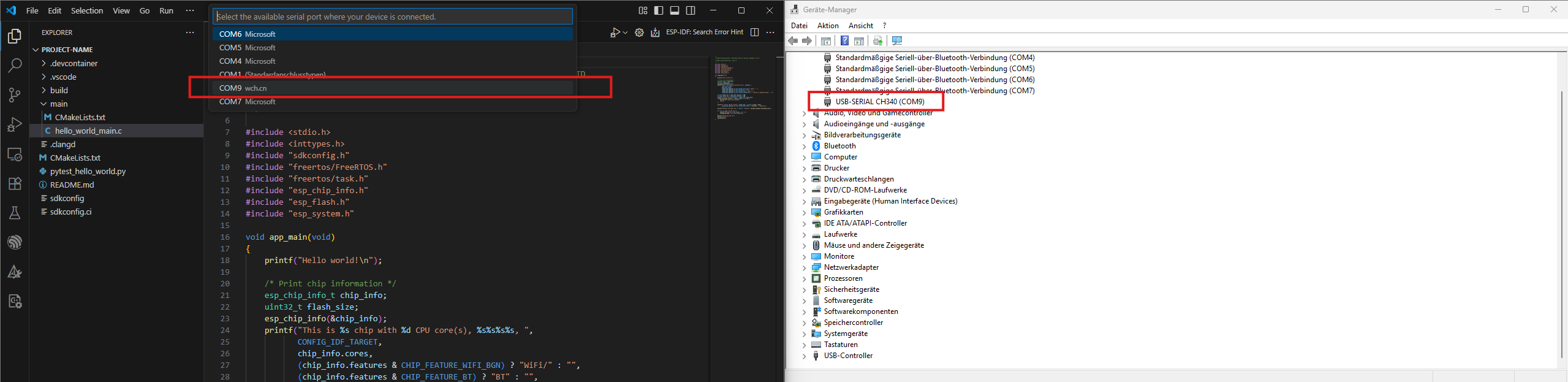Image resolution: width=1568 pixels, height=382 pixels.
Task: Toggle the primary side bar layout button
Action: [x=659, y=10]
